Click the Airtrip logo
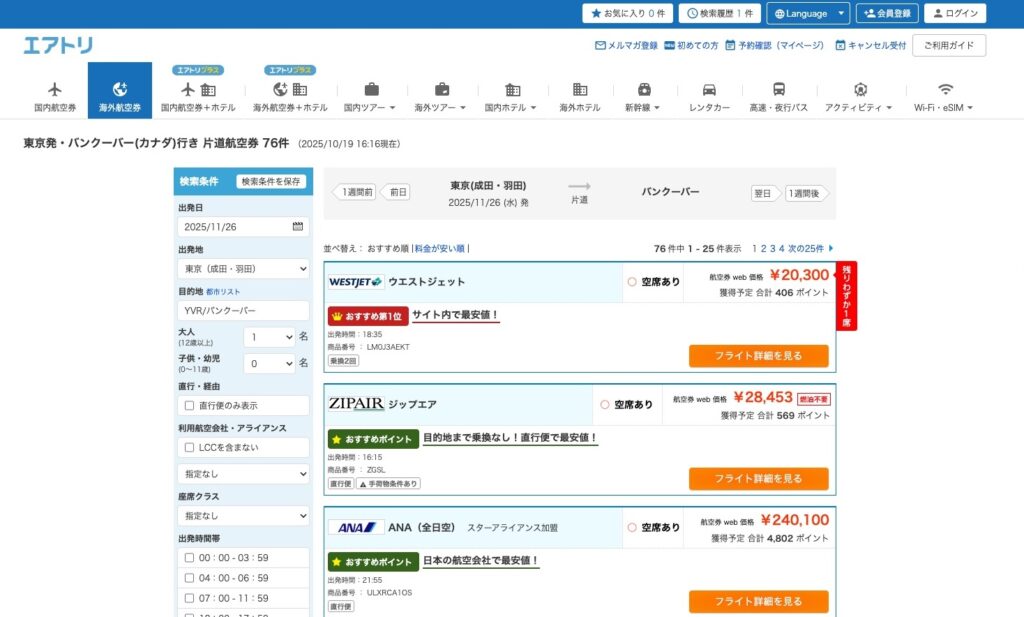The height and width of the screenshot is (617, 1024). click(58, 45)
